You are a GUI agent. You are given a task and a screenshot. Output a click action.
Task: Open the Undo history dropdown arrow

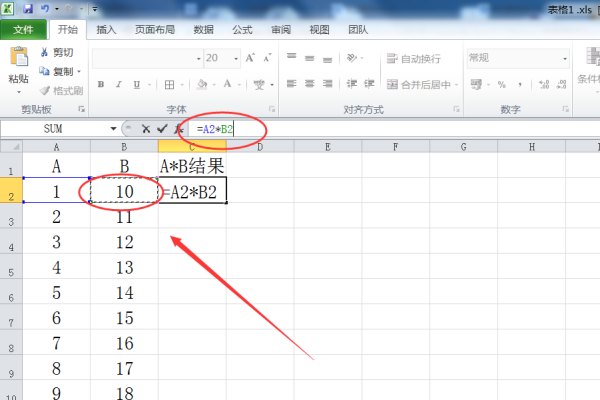coord(57,9)
